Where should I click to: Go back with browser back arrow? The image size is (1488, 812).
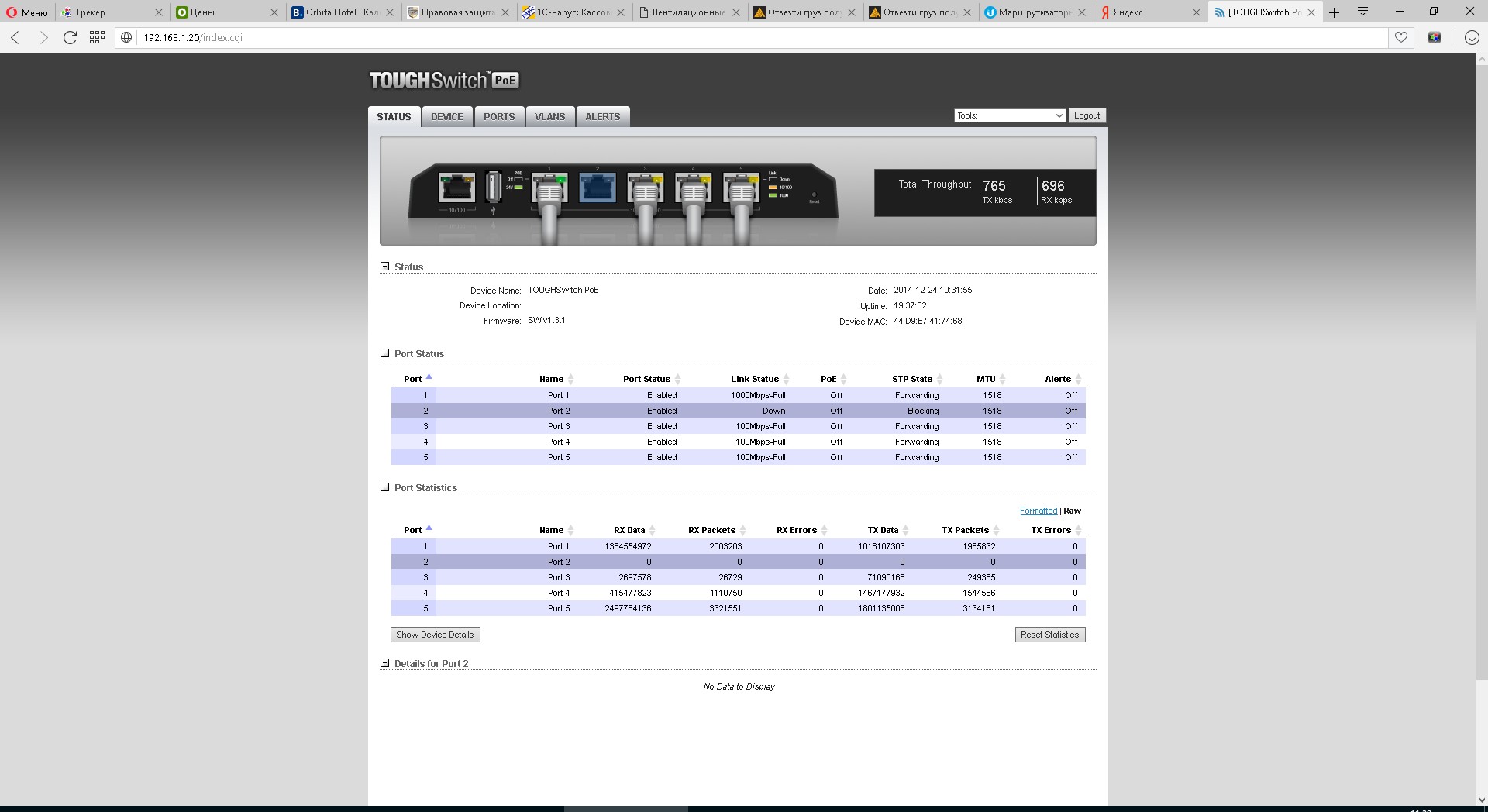click(x=15, y=37)
